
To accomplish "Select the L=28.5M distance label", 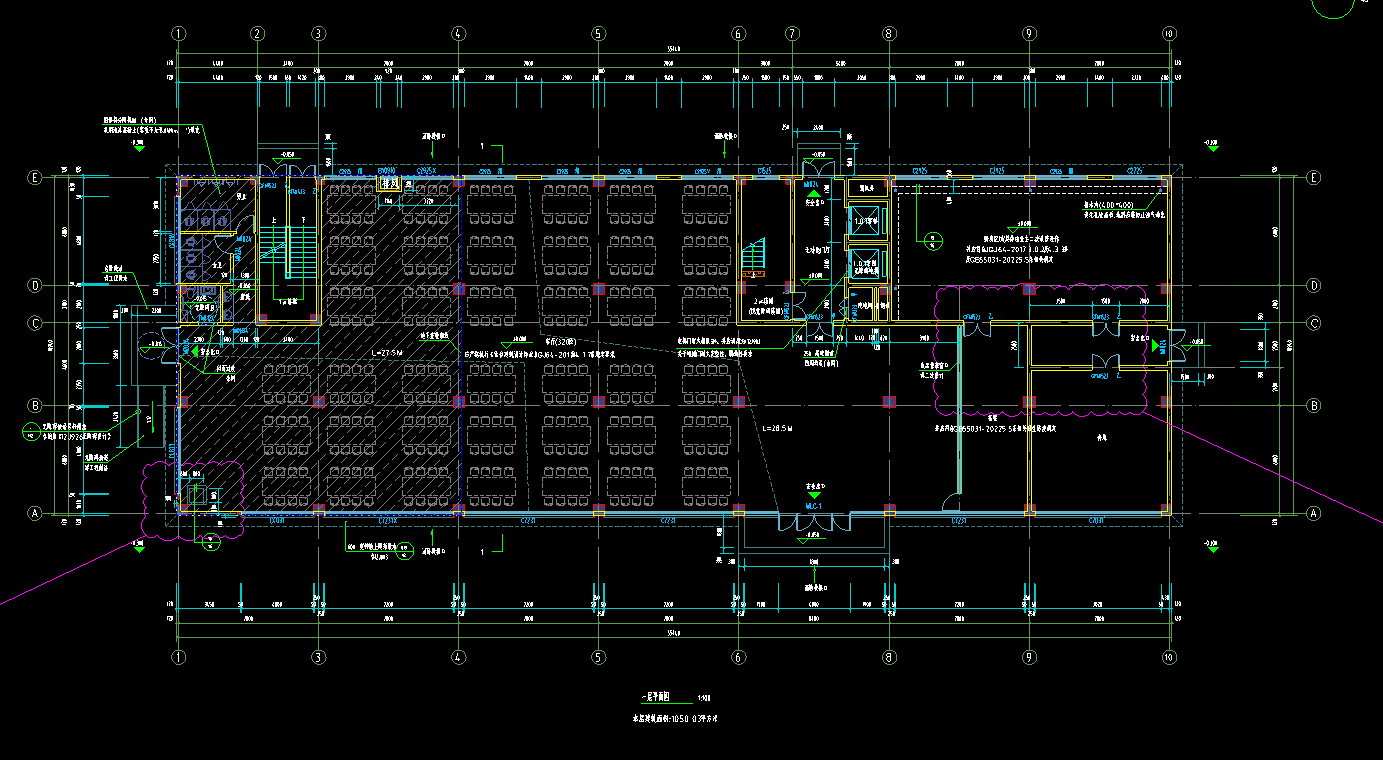I will (776, 428).
